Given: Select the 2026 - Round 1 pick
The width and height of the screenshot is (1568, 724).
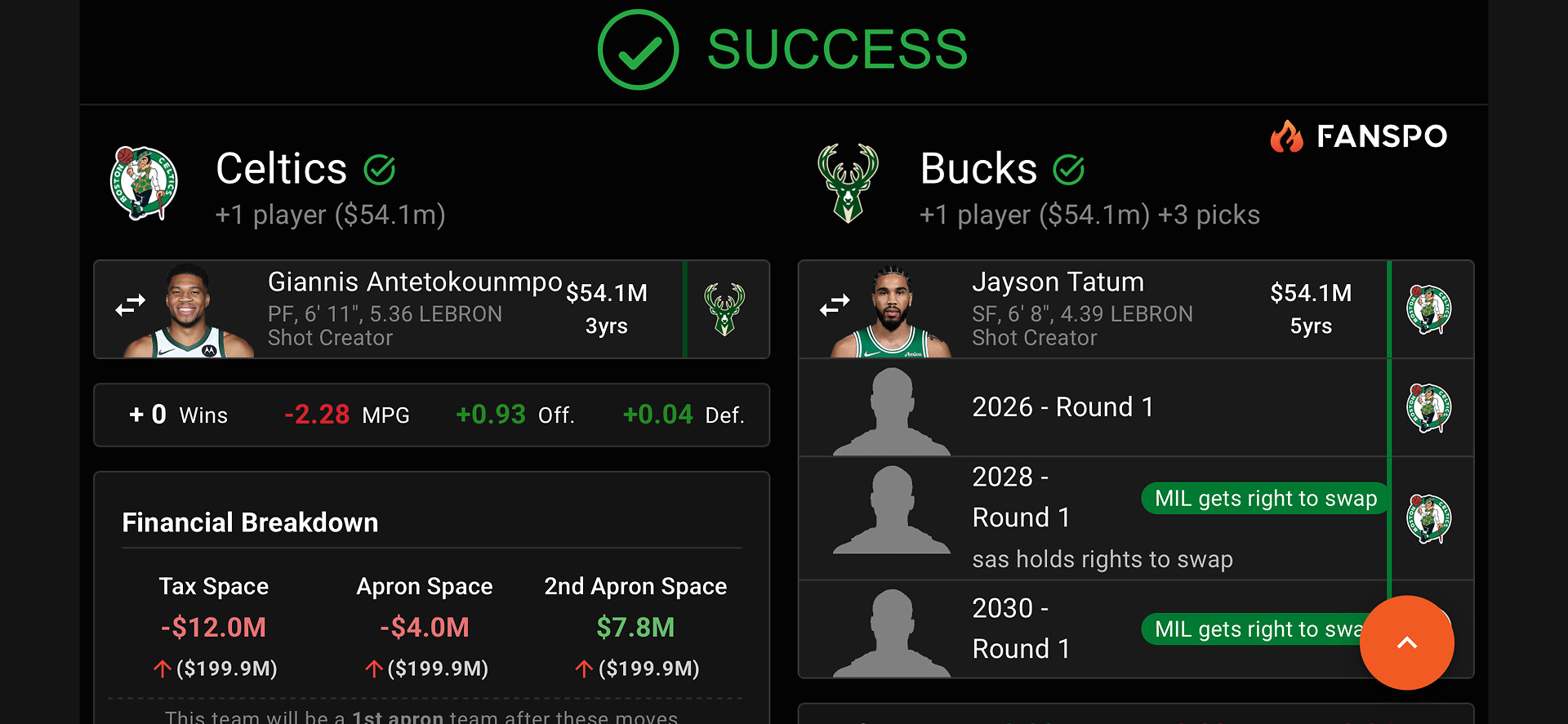Looking at the screenshot, I should pos(1062,407).
